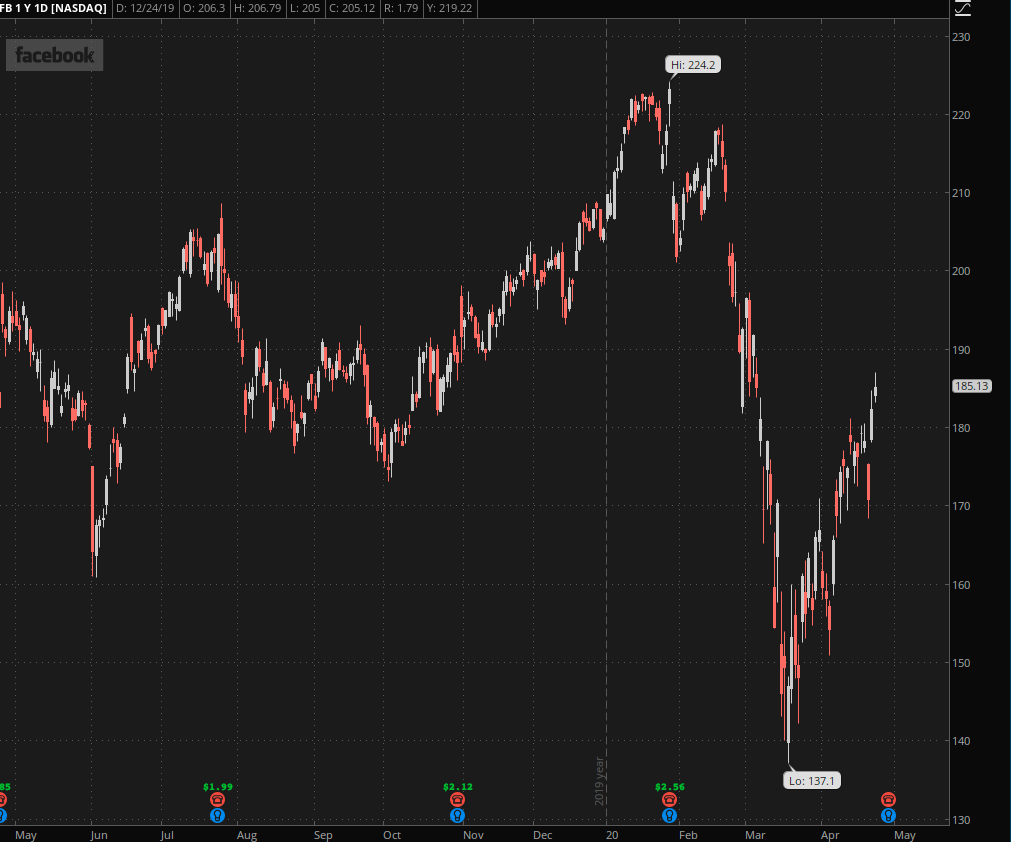Click the 2019 year divider line label
The image size is (1011, 842).
click(600, 780)
